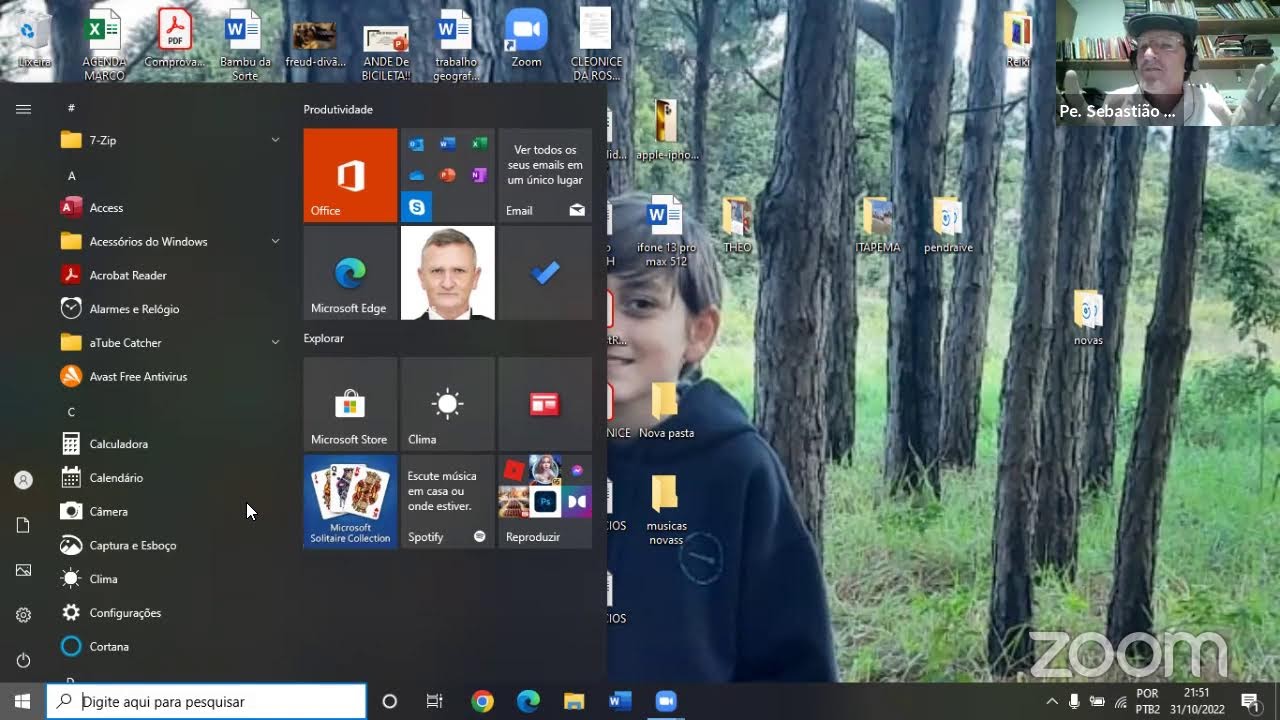The width and height of the screenshot is (1280, 720).
Task: Select the Zoom desktop shortcut
Action: pos(526,40)
